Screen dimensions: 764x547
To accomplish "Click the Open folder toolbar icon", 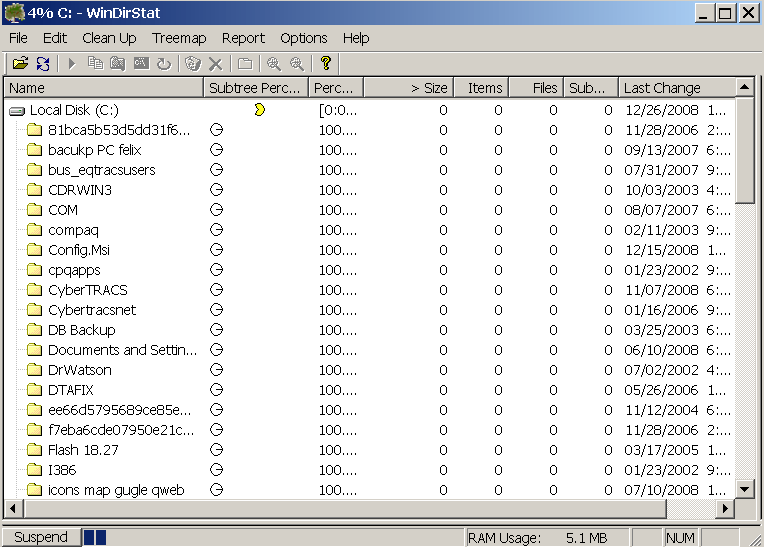I will [x=20, y=64].
